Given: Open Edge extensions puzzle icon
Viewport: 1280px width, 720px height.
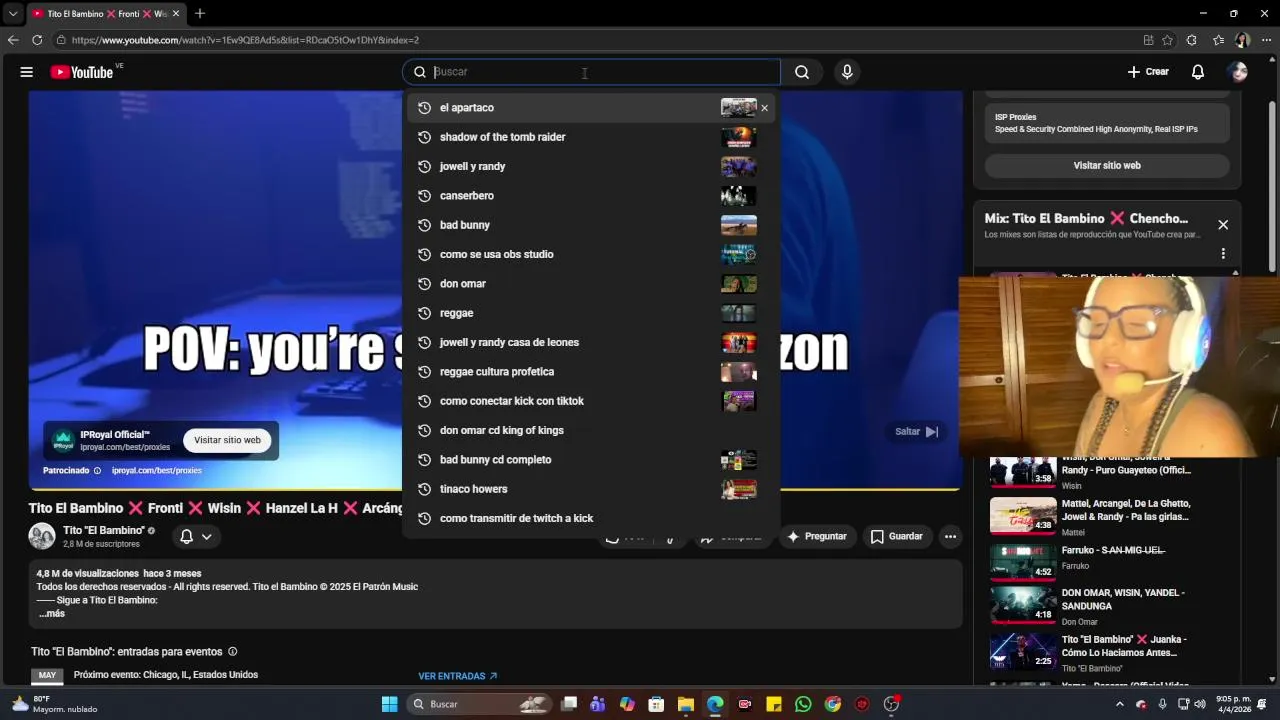Looking at the screenshot, I should (1192, 40).
